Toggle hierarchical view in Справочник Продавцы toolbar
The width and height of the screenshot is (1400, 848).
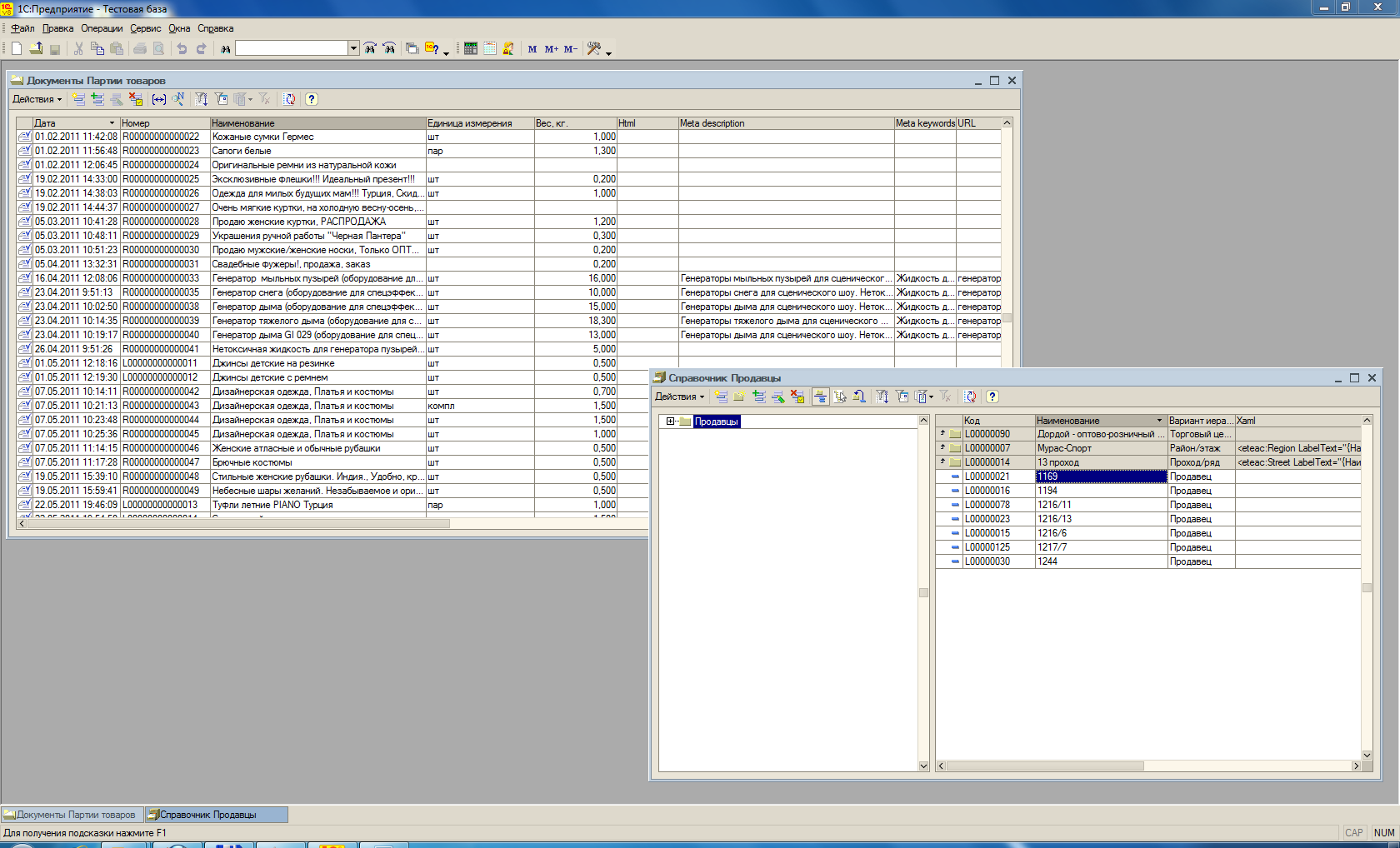pos(820,397)
